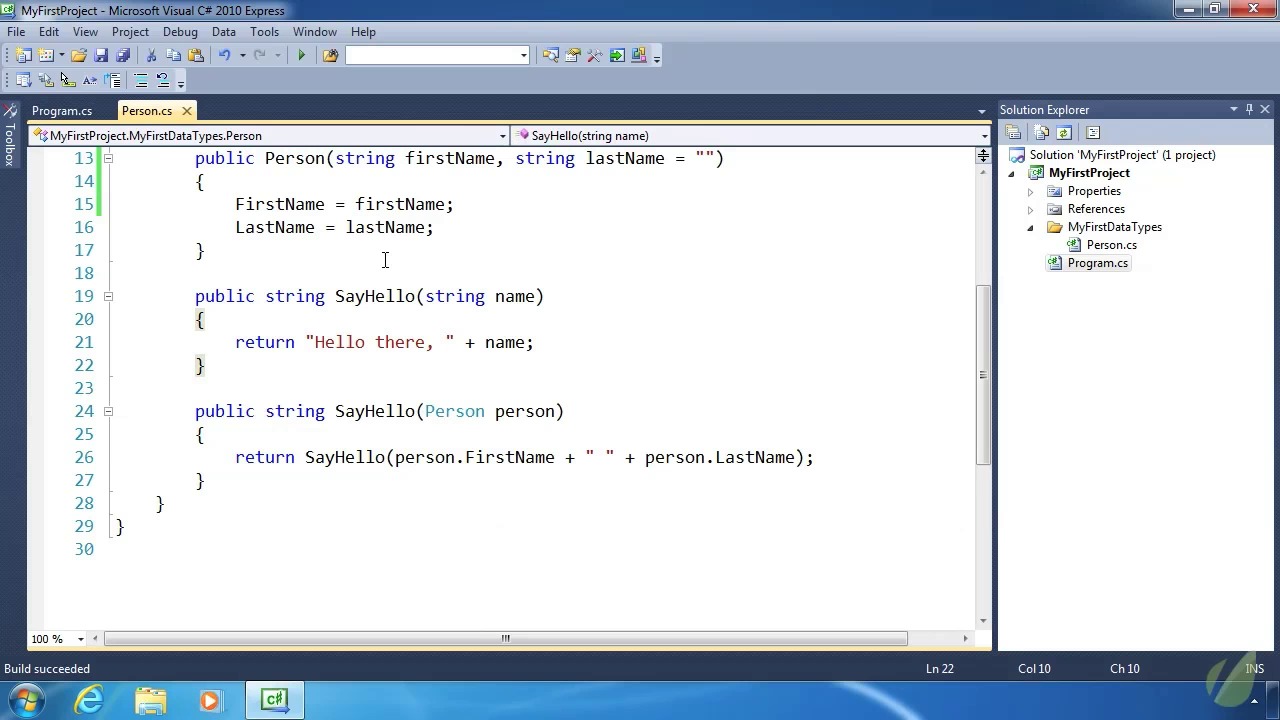The width and height of the screenshot is (1280, 720).
Task: Collapse SayHello(Person person) outlining at line 24
Action: pos(108,411)
